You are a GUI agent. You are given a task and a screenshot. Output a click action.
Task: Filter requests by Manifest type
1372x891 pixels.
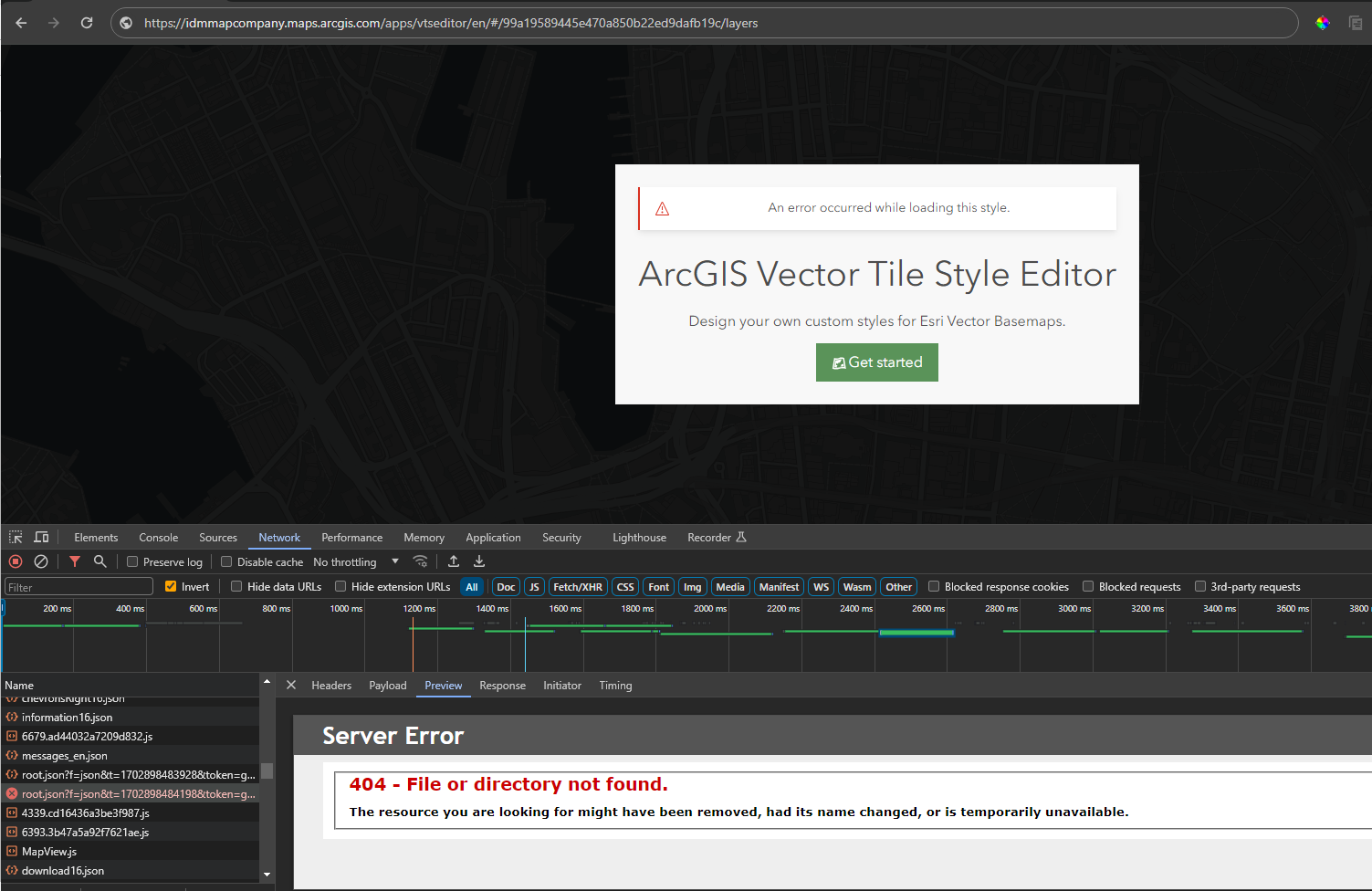[x=780, y=587]
